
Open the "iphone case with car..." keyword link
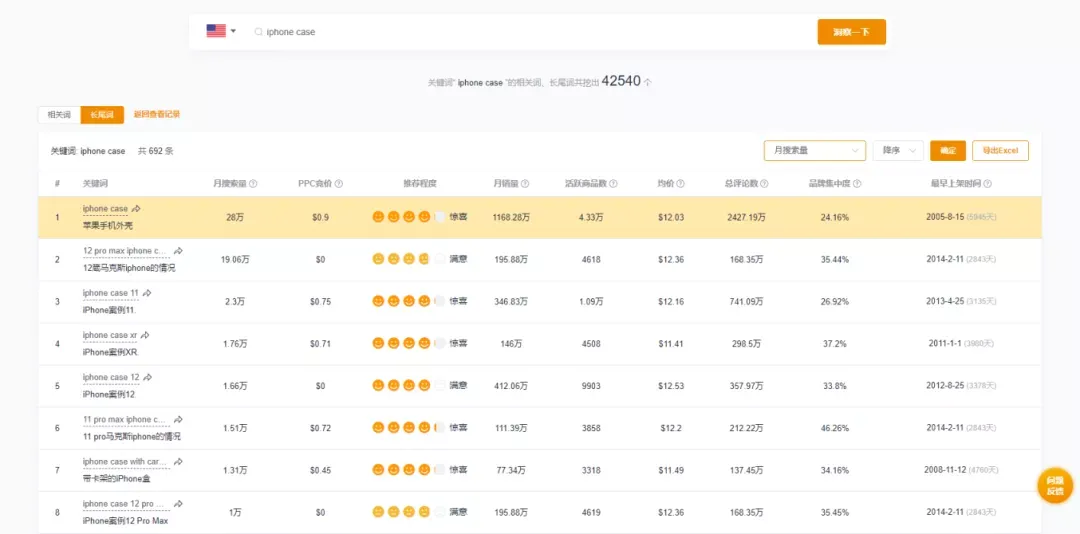(125, 461)
